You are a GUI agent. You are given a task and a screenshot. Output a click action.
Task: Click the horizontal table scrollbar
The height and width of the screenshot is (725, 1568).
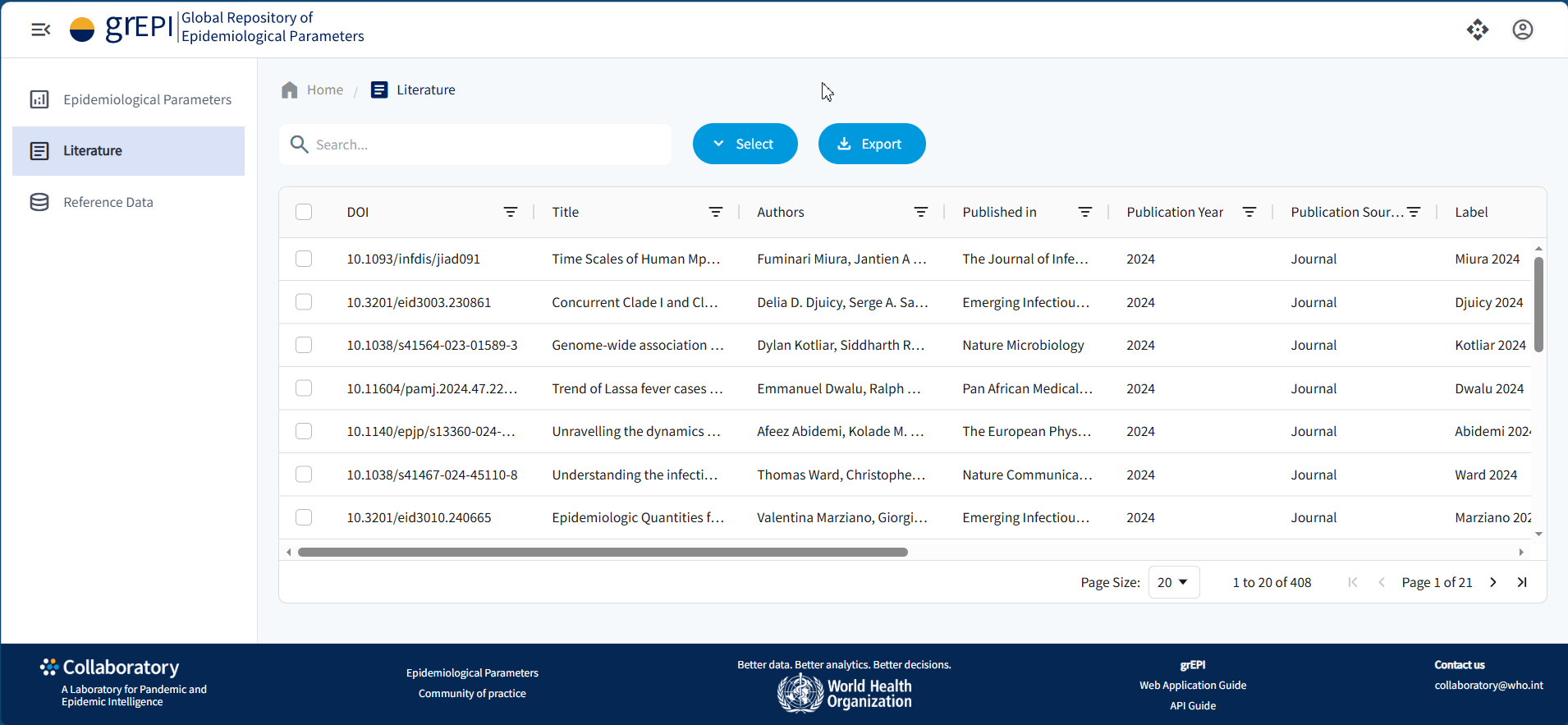[603, 552]
